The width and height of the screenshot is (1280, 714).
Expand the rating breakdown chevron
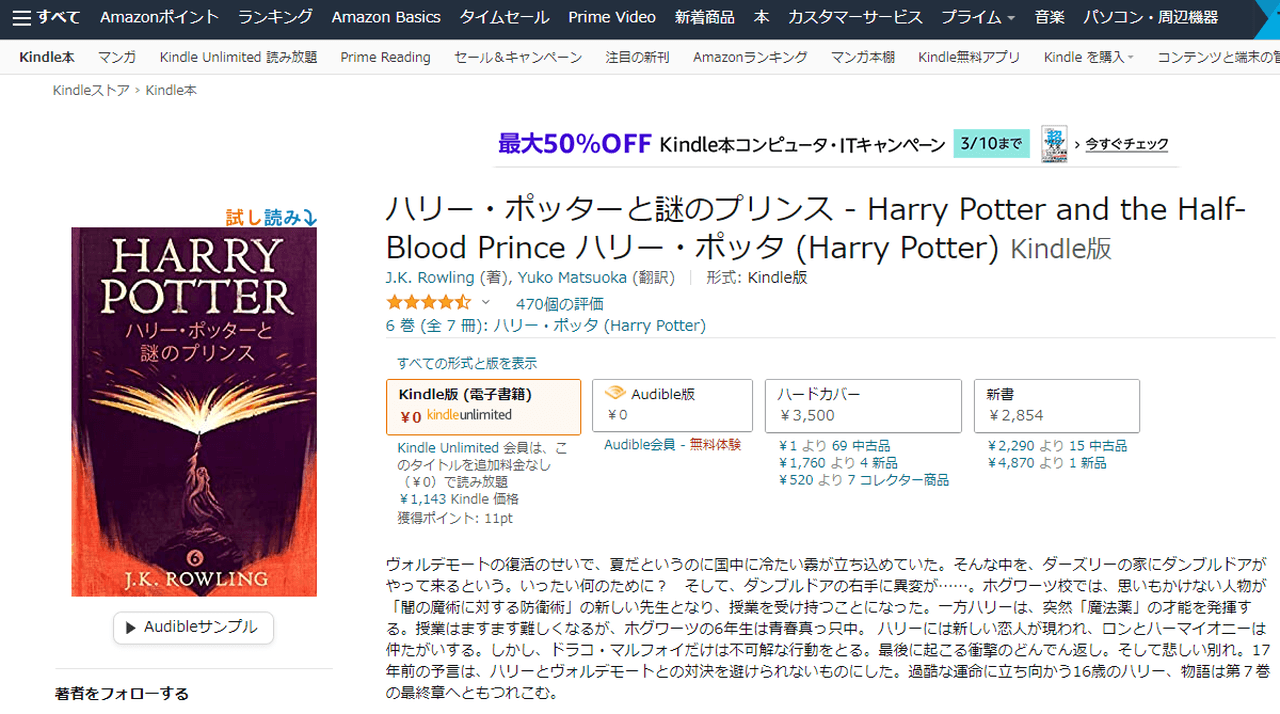[486, 303]
